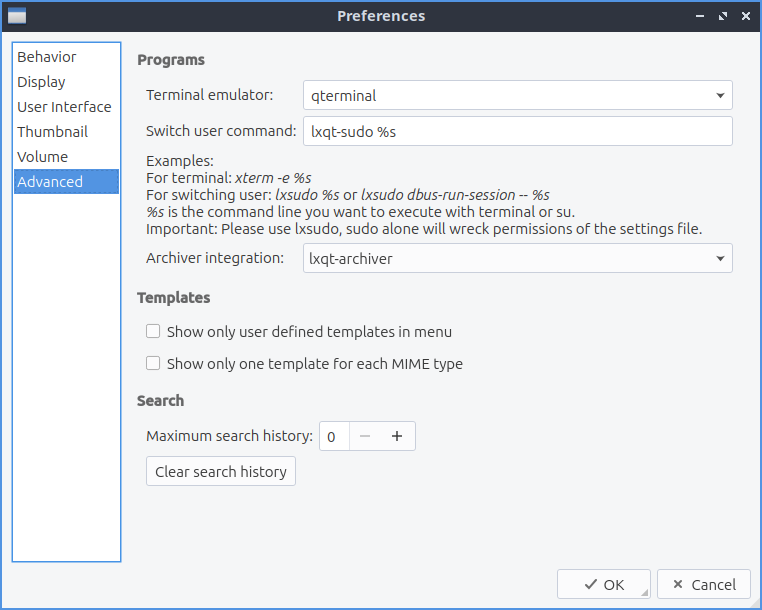This screenshot has width=762, height=610.
Task: Confirm settings with the OK button
Action: [603, 585]
